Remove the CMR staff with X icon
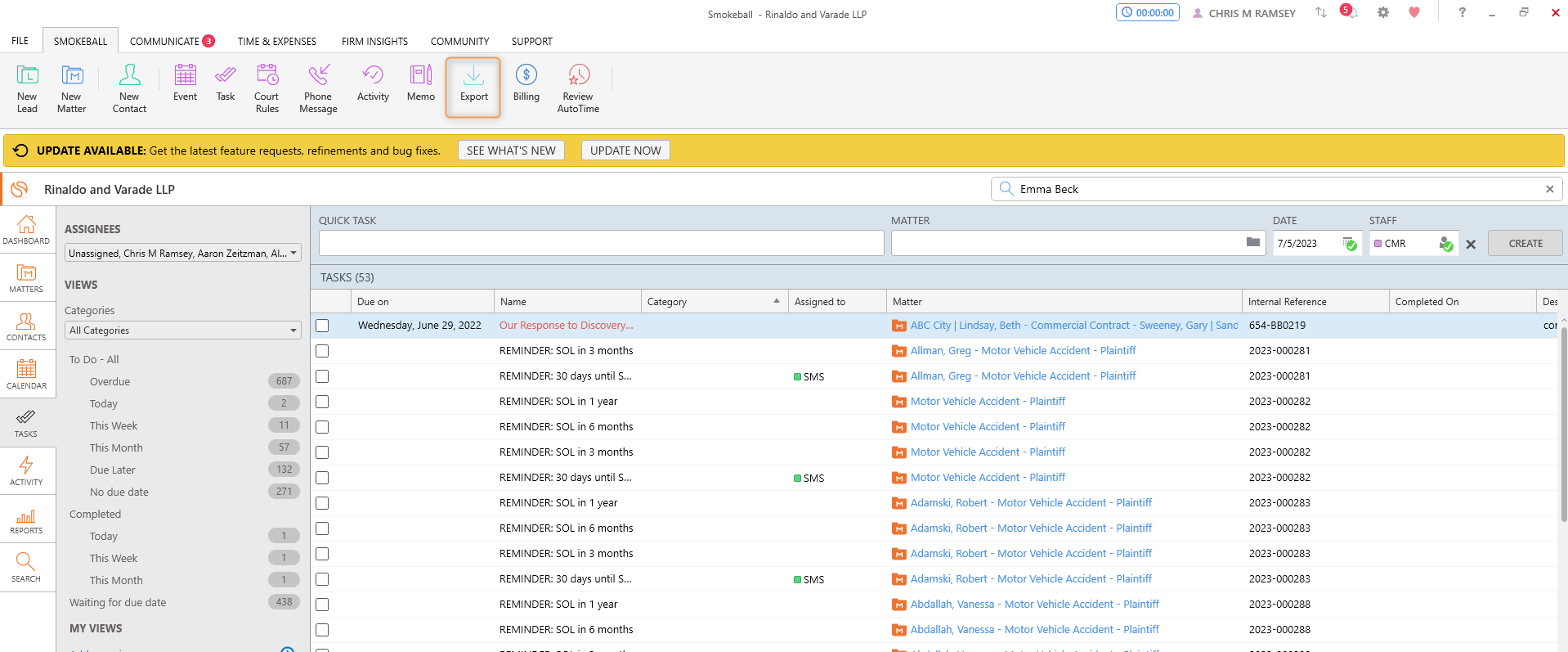The width and height of the screenshot is (1568, 652). point(1471,244)
